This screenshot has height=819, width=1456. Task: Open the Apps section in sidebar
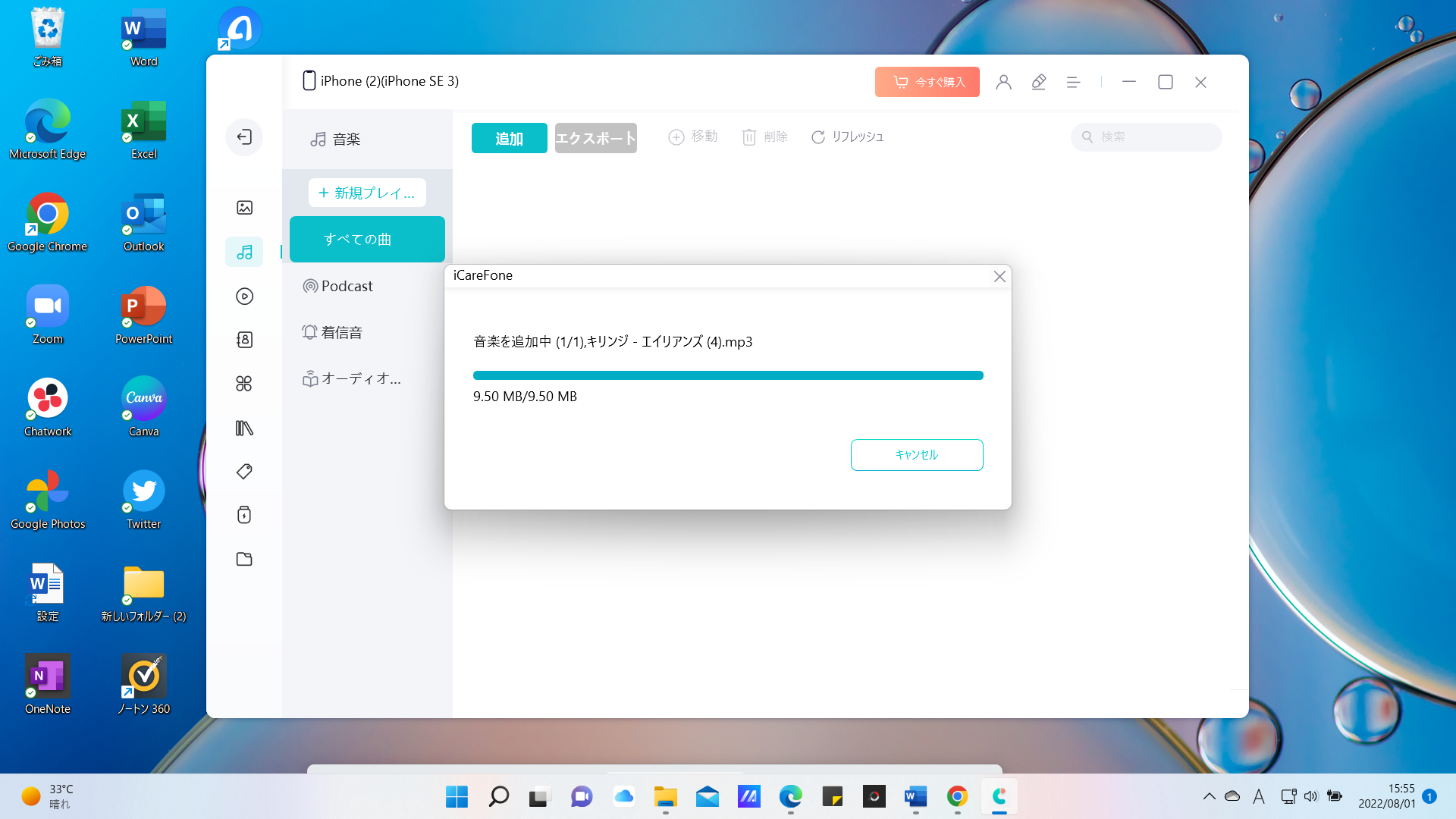click(x=244, y=384)
